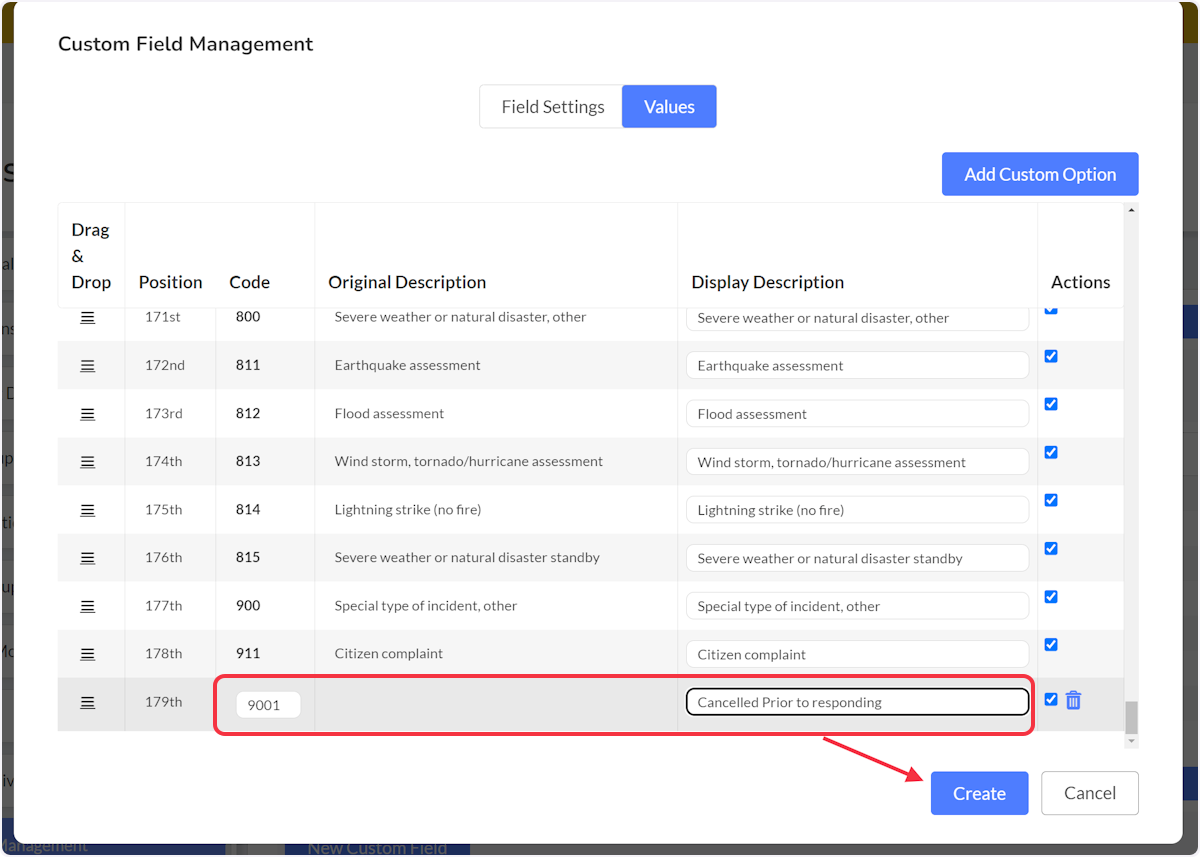Click the Actions column header
This screenshot has height=857, width=1200.
pyautogui.click(x=1080, y=282)
